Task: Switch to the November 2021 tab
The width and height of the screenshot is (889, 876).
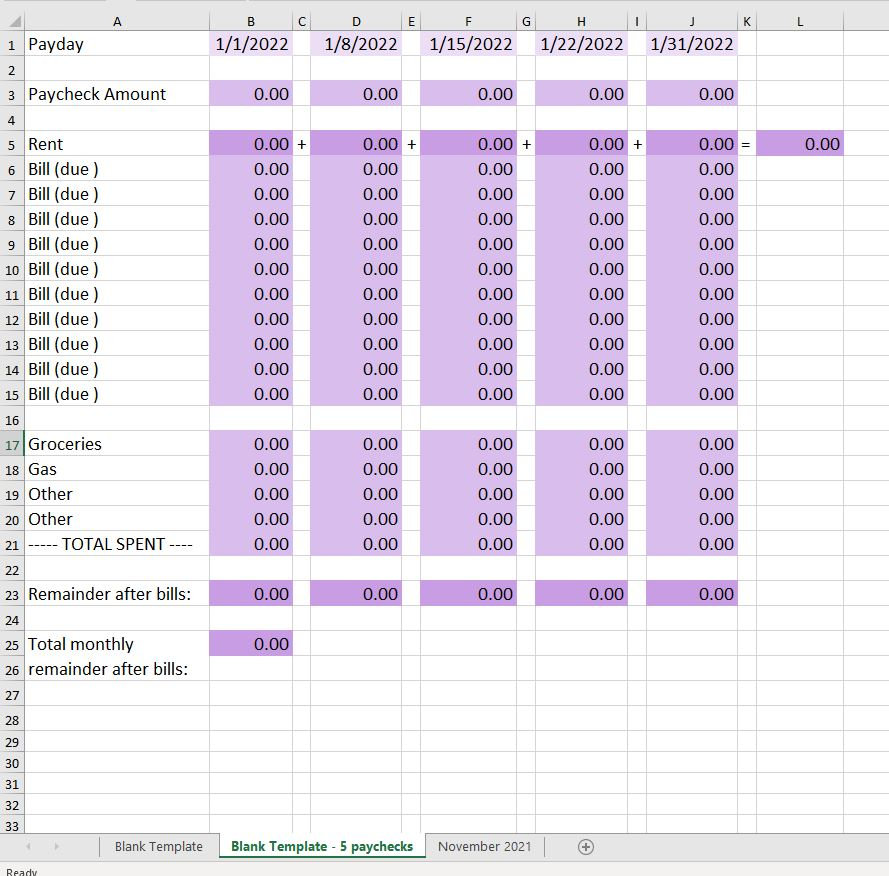Action: tap(484, 846)
